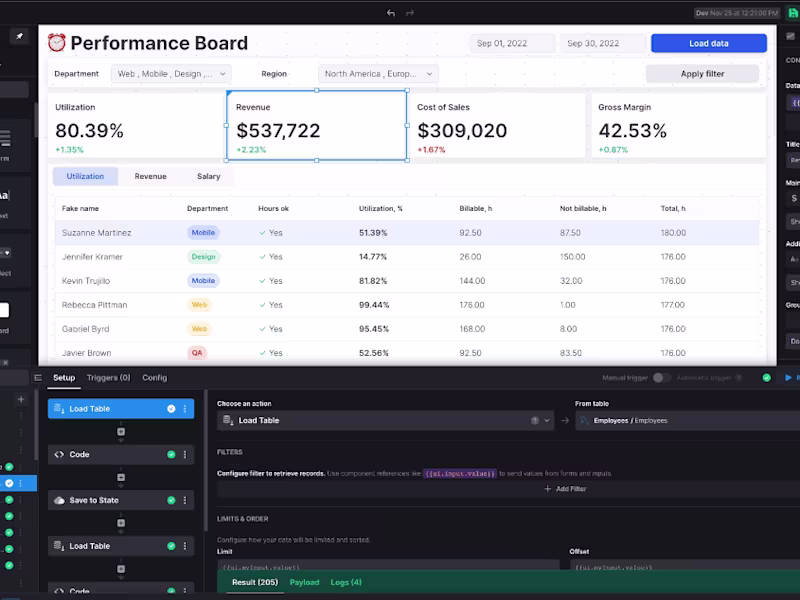Open the Region multi-select dropdown

pos(378,73)
